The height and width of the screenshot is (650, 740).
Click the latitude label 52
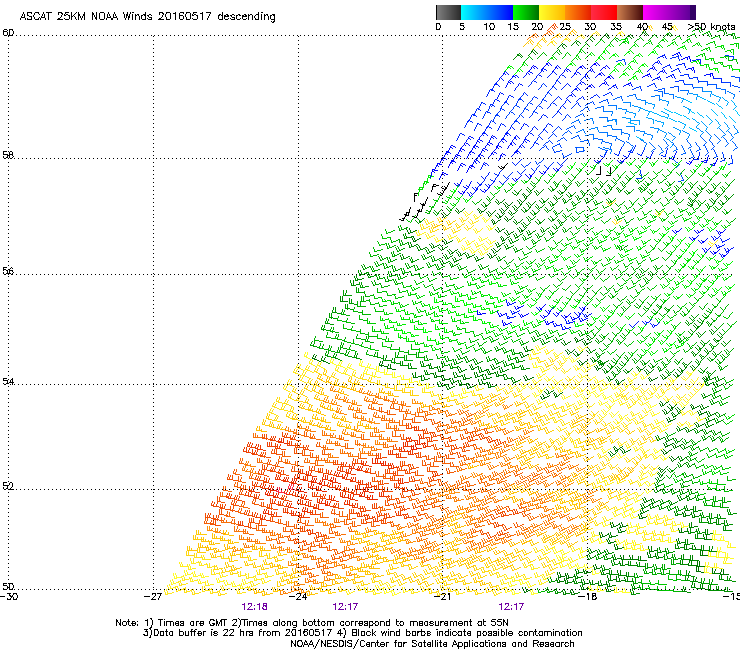pos(8,486)
